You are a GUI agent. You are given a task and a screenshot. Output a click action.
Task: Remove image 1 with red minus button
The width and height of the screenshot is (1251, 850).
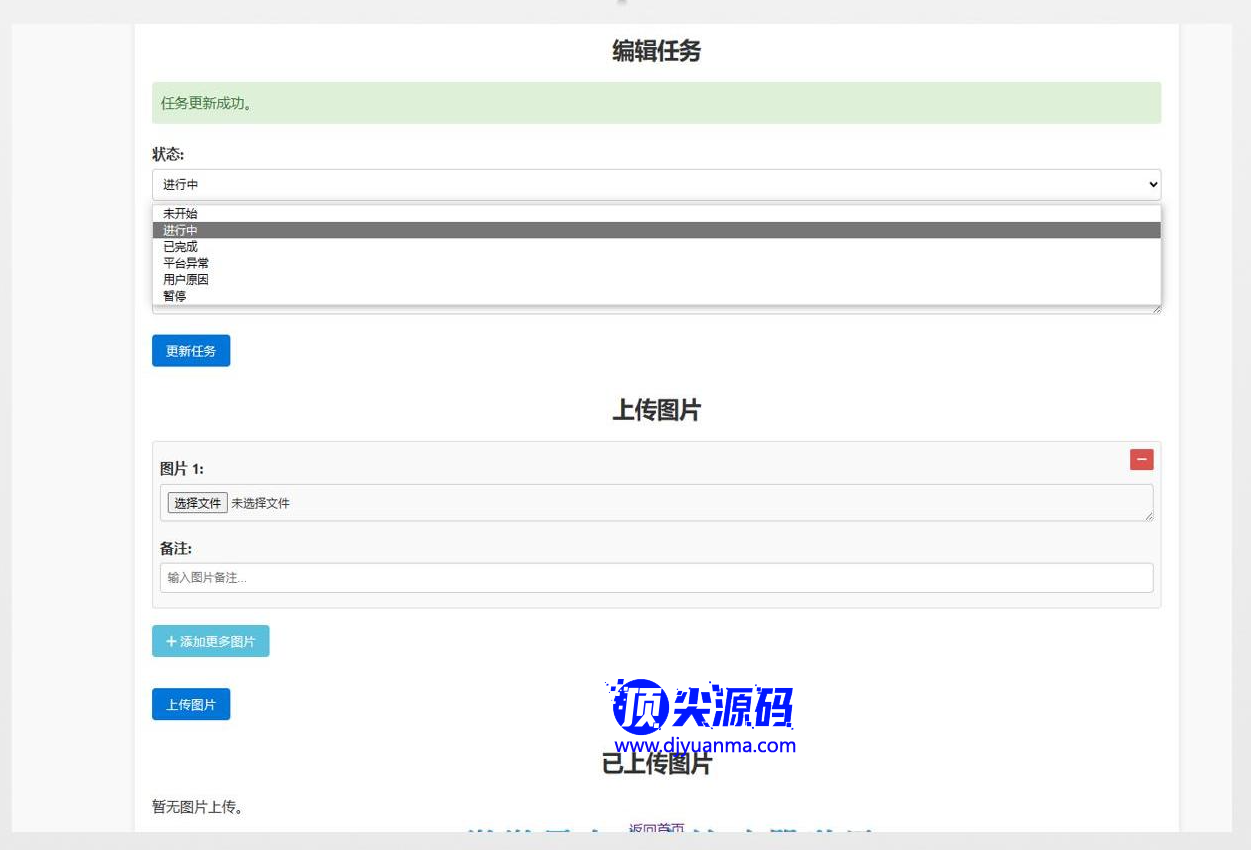(1141, 459)
